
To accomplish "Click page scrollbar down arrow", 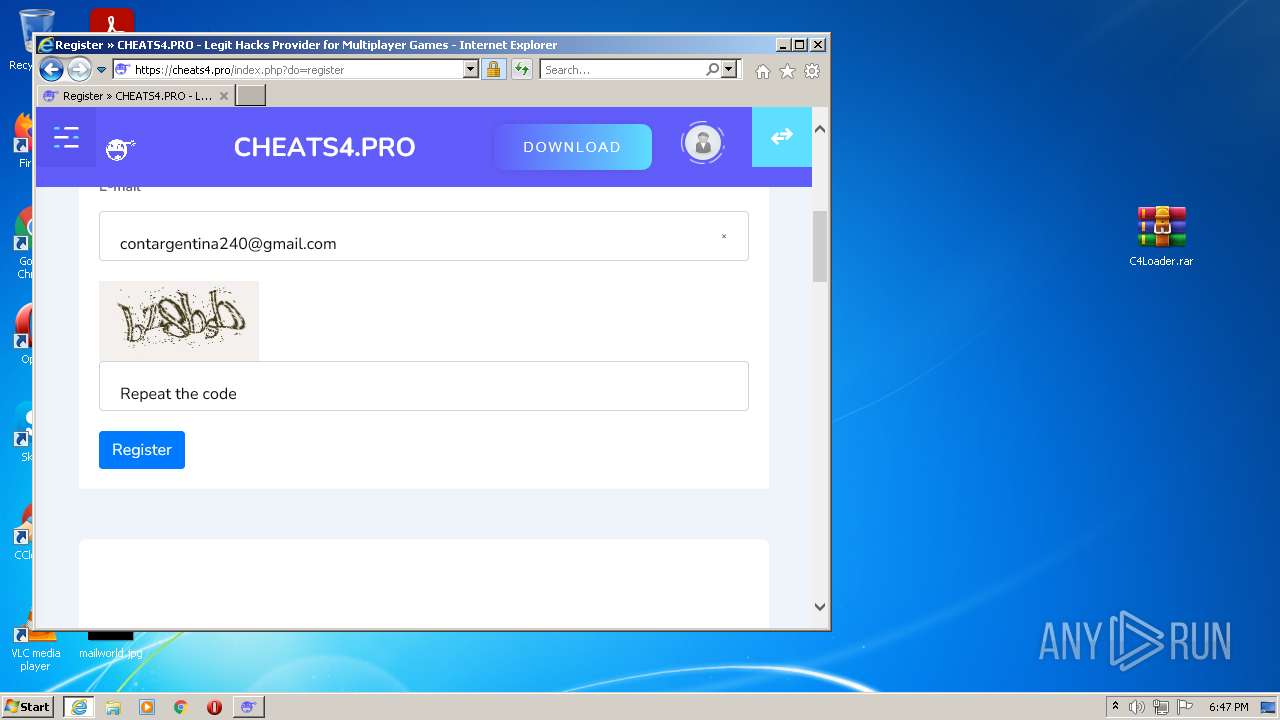I will (820, 606).
